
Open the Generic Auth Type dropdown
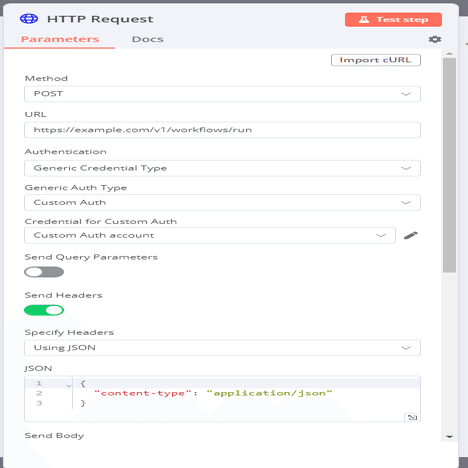point(222,203)
